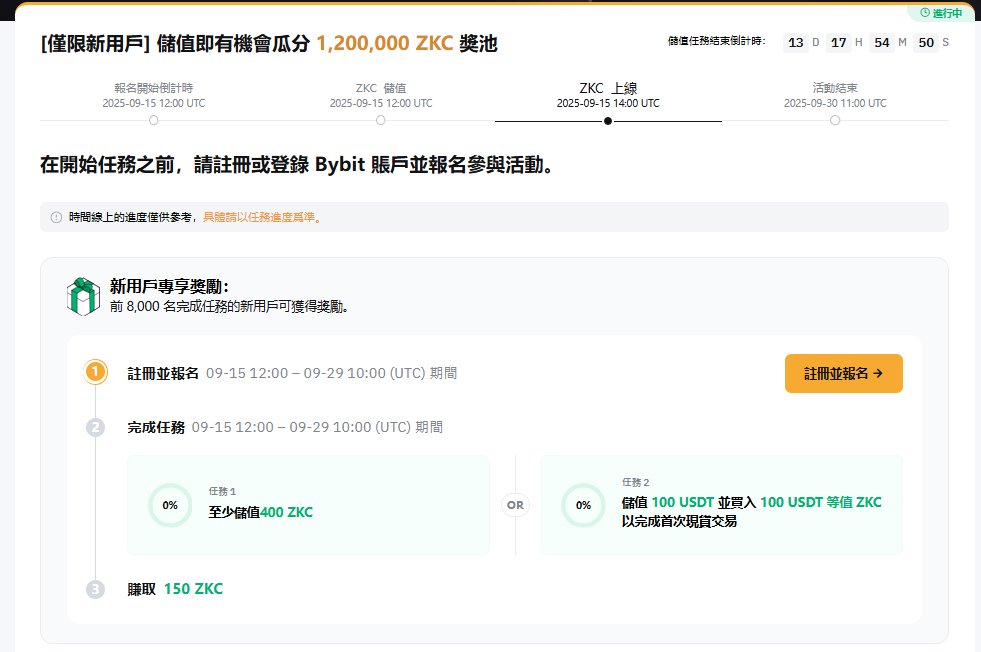Click the date 2025-09-15 14:00 UTC
The image size is (981, 652).
pyautogui.click(x=608, y=103)
